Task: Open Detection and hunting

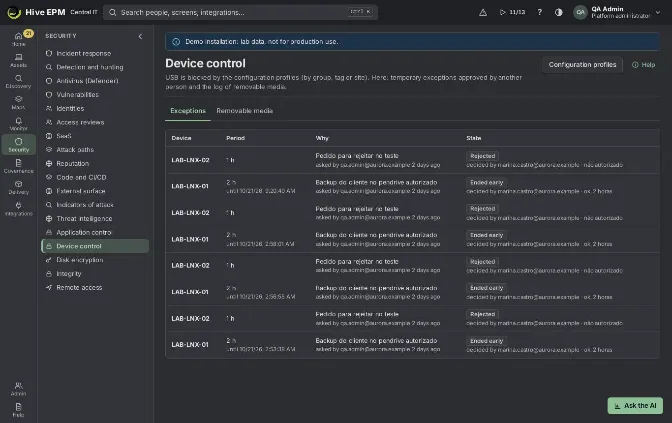Action: pos(95,67)
